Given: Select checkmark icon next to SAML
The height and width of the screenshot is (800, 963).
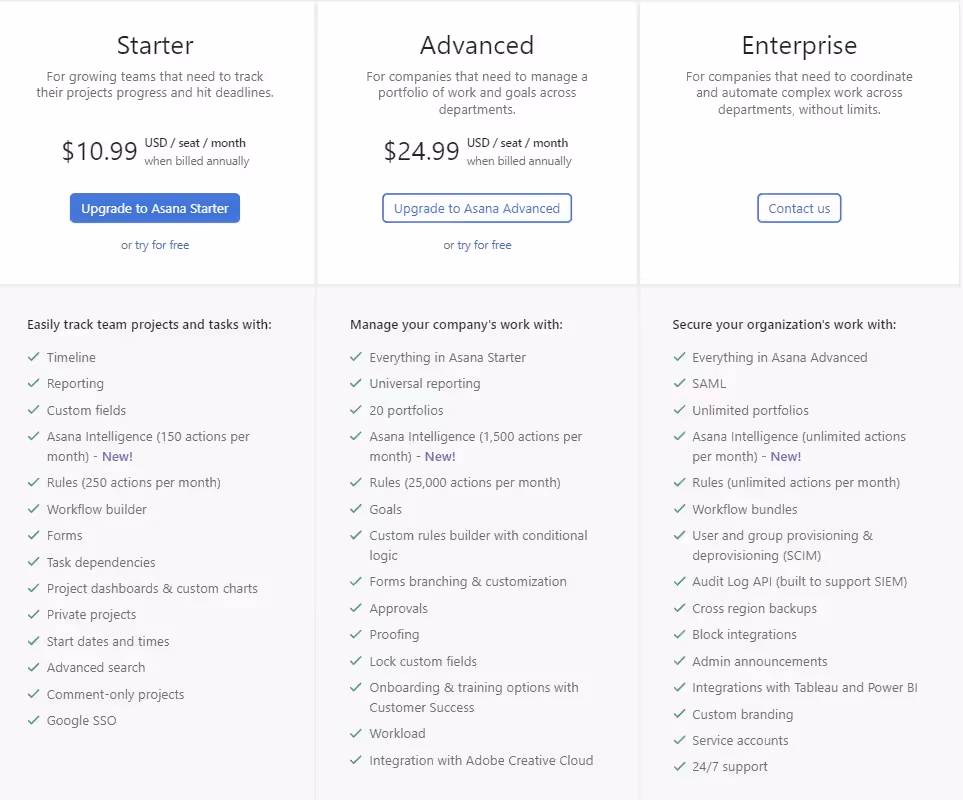Looking at the screenshot, I should click(x=679, y=383).
